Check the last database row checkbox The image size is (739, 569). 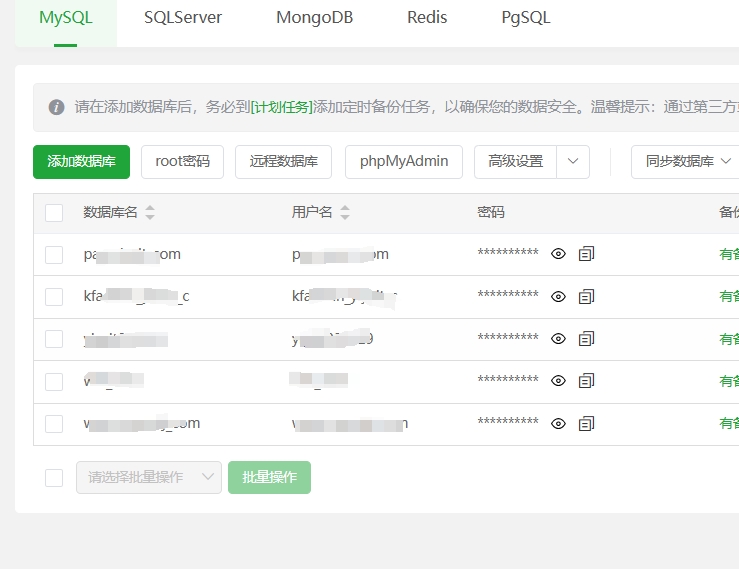click(54, 424)
